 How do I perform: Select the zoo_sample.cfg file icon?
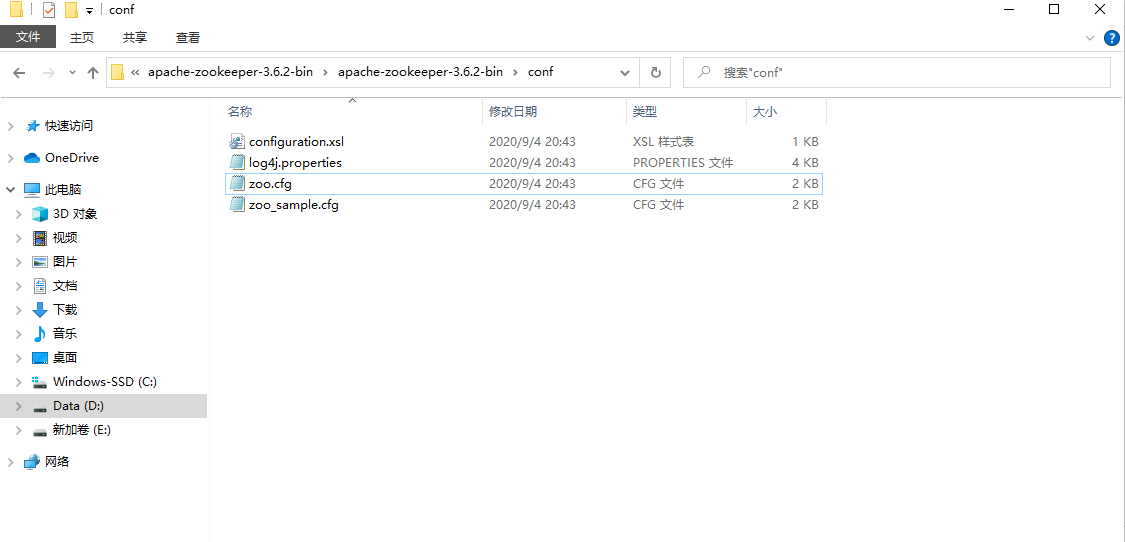(237, 205)
